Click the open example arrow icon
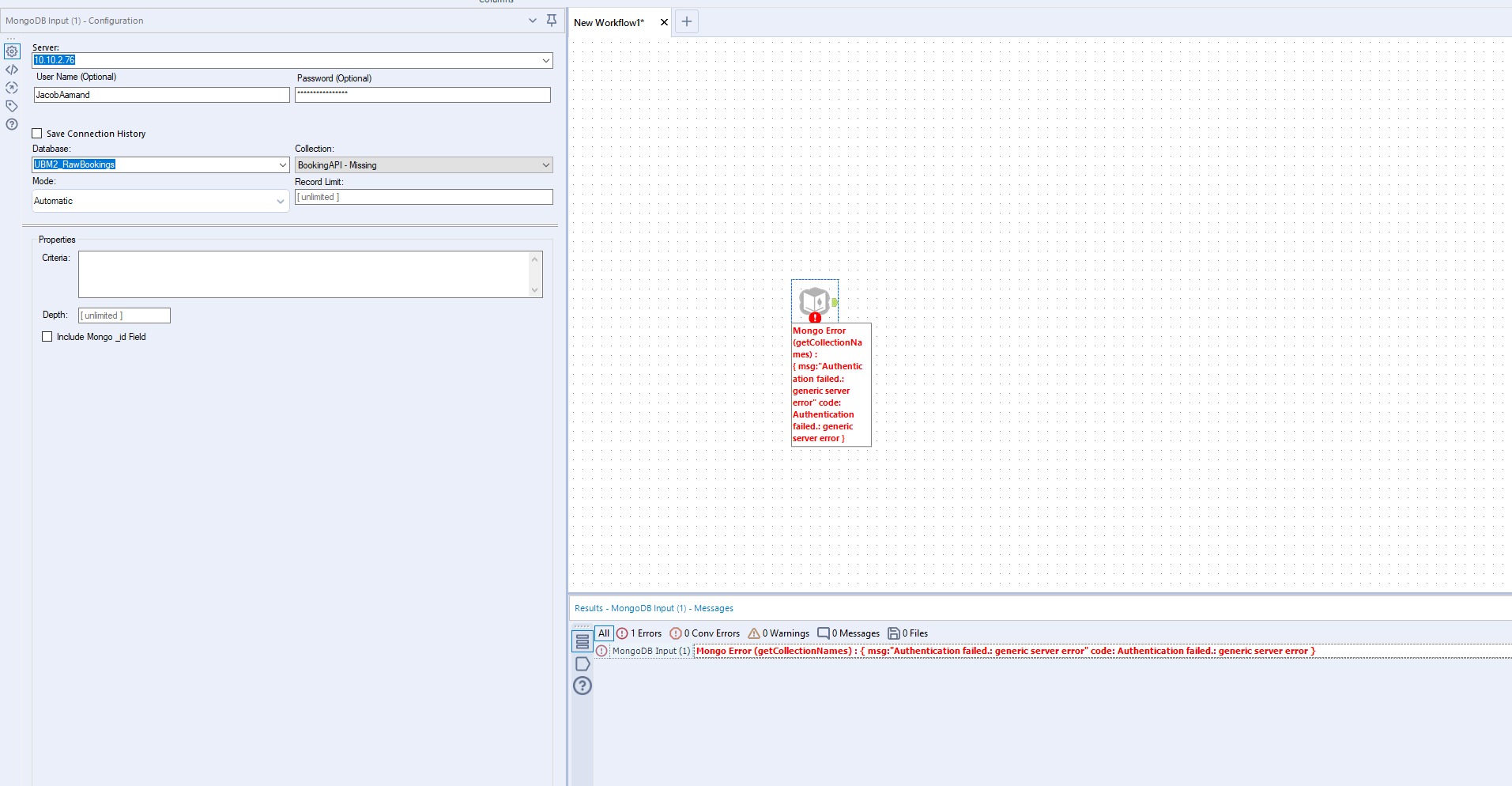The width and height of the screenshot is (1512, 786). pos(12,88)
